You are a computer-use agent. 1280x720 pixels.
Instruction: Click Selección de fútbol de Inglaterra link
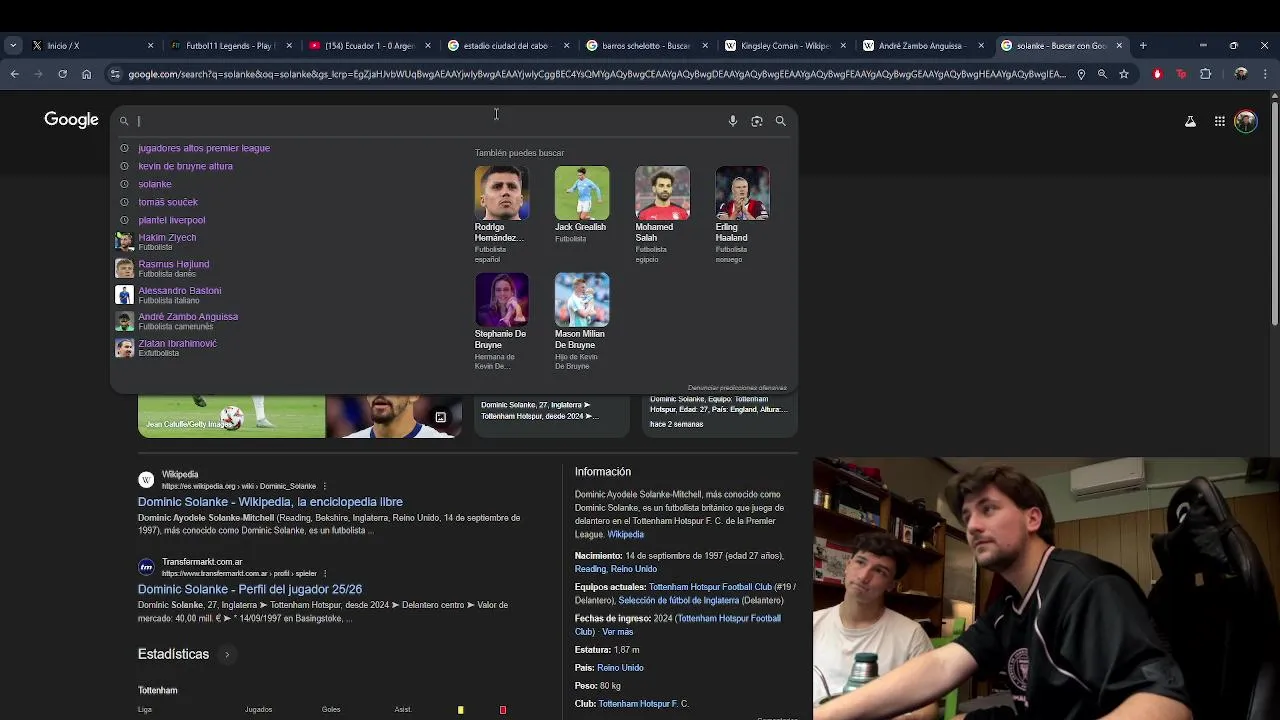point(679,601)
